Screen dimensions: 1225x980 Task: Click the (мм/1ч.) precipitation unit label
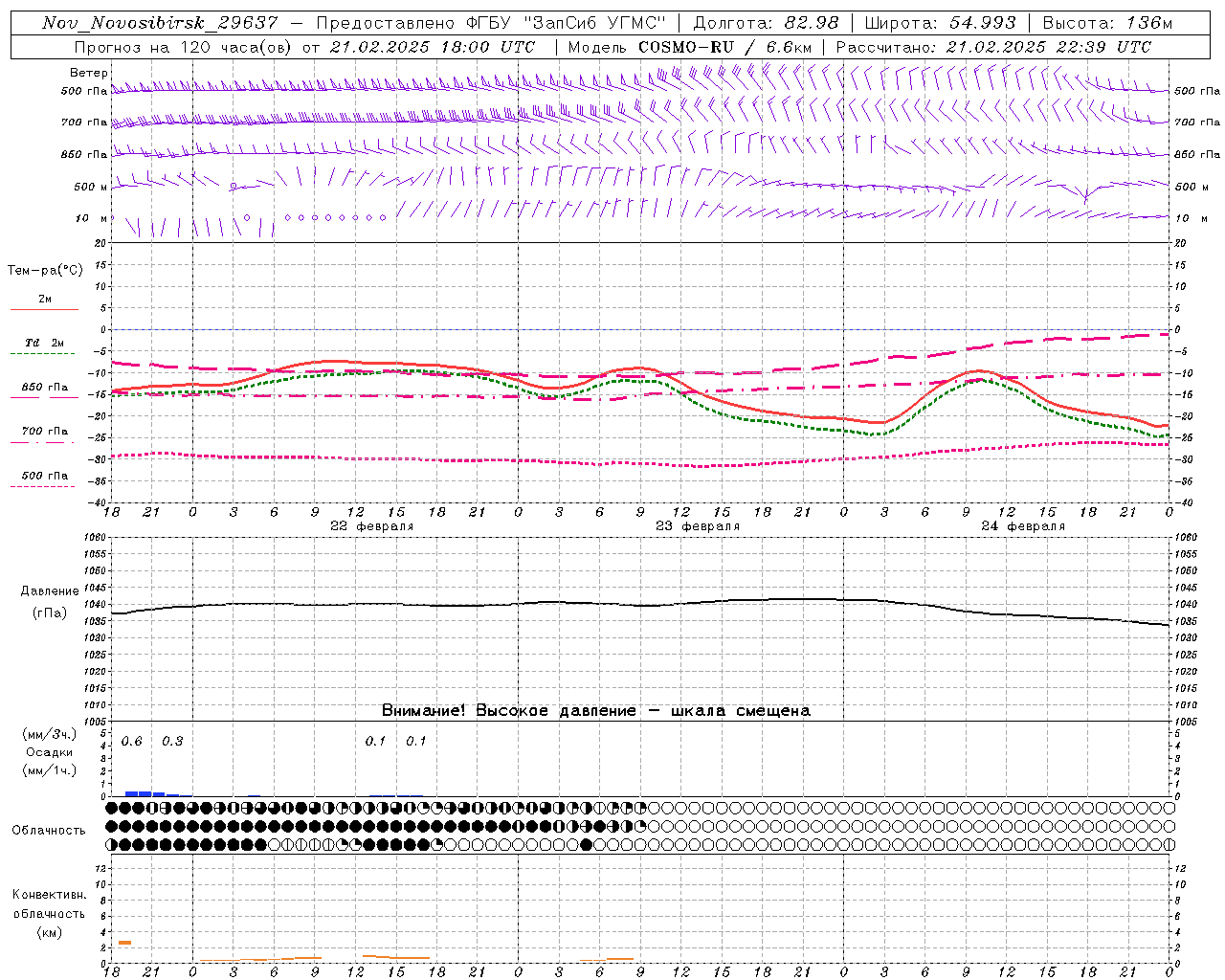50,770
